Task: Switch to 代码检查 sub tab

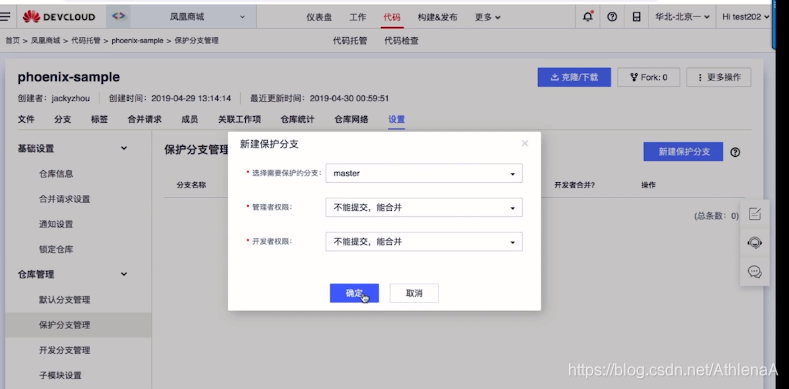Action: coord(401,41)
